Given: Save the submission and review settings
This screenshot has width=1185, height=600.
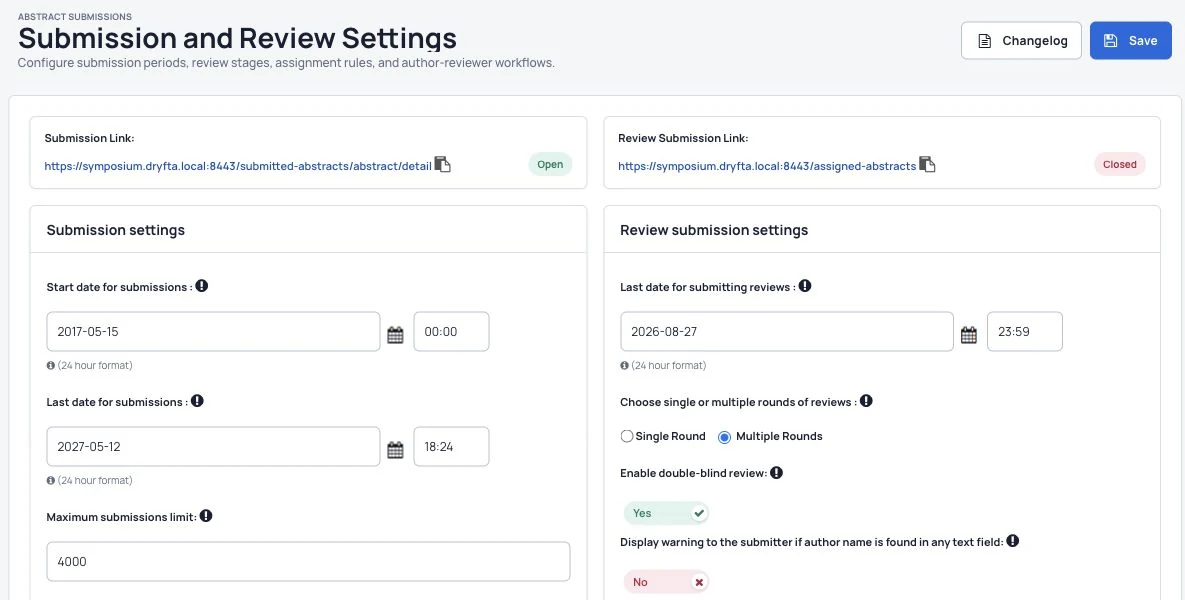Looking at the screenshot, I should (1131, 40).
